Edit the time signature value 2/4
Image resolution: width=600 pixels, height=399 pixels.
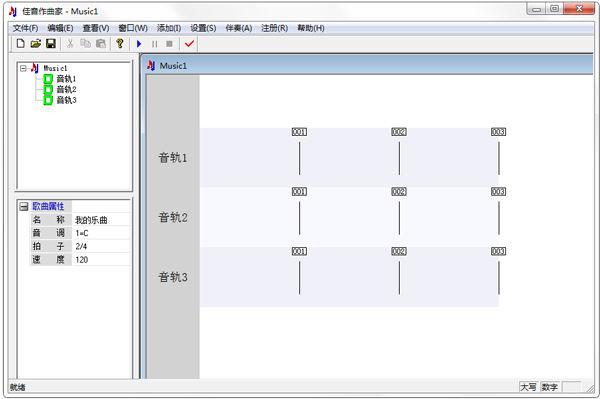point(101,246)
